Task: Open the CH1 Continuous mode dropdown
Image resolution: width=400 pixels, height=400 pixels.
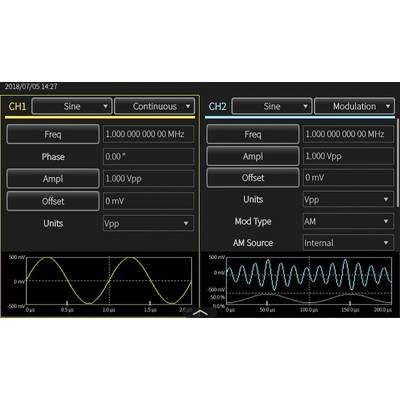Action: (154, 106)
